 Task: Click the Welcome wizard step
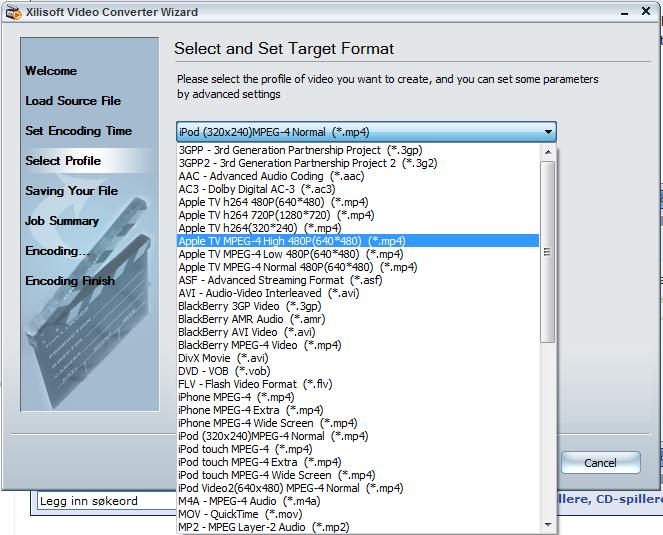pyautogui.click(x=51, y=71)
